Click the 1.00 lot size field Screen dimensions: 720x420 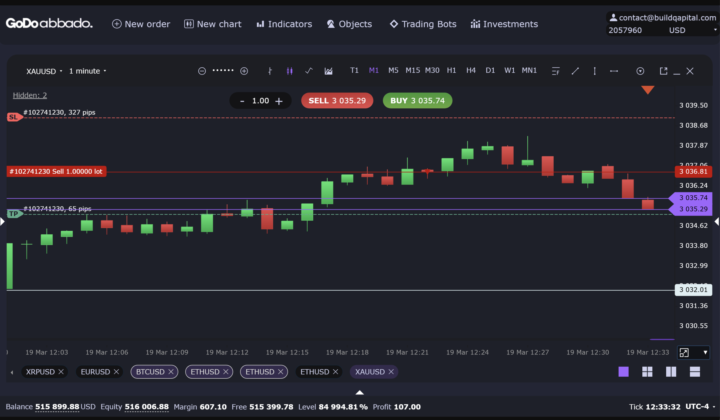(260, 101)
